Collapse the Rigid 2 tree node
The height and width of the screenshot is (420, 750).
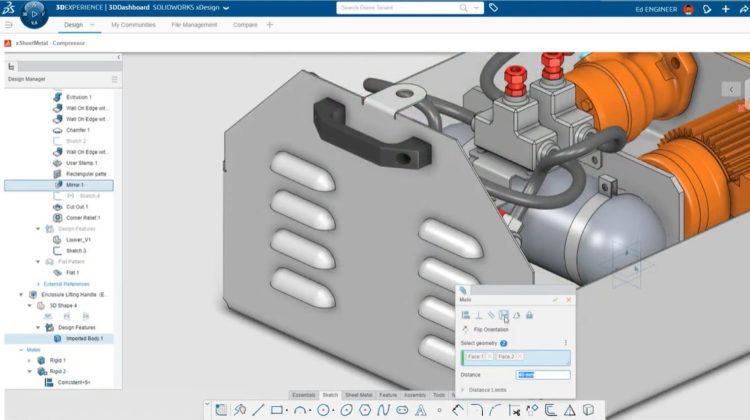click(28, 371)
